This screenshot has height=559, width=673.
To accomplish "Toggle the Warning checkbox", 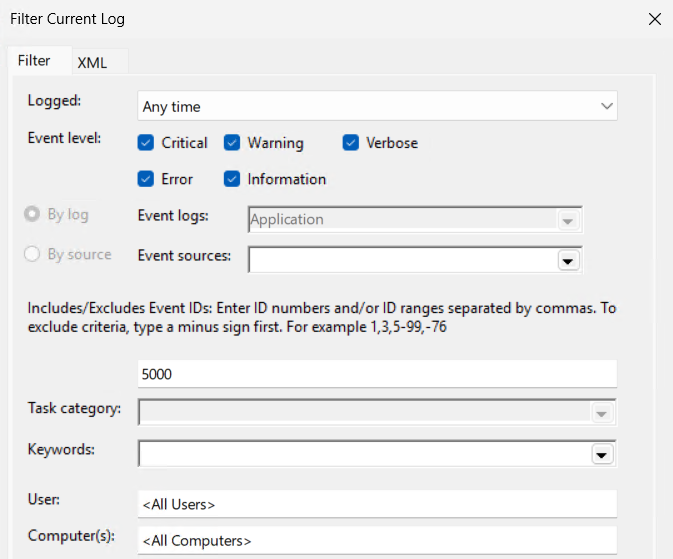I will (232, 143).
